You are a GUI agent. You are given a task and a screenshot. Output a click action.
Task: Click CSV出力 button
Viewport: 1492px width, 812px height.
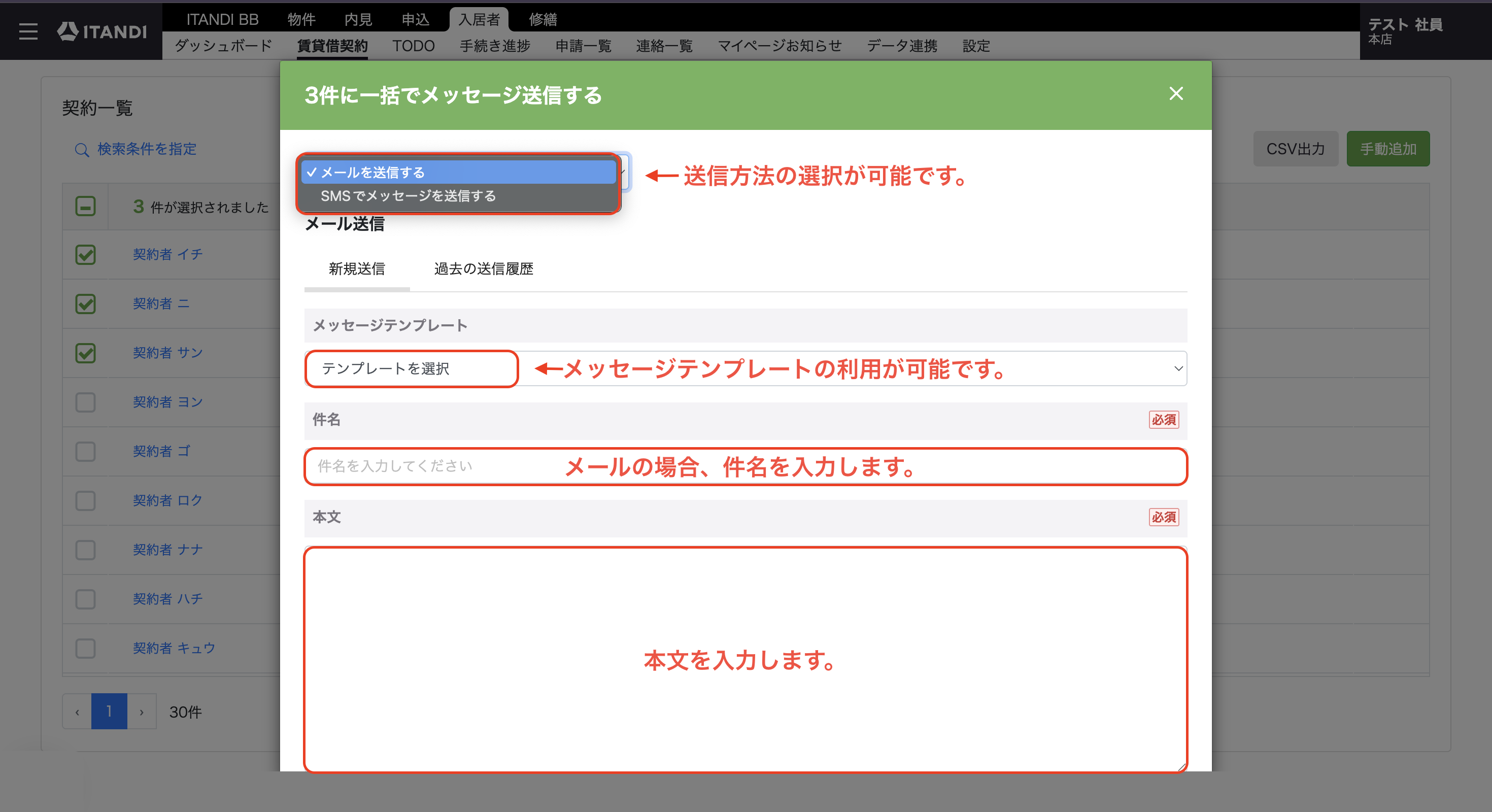coord(1296,149)
